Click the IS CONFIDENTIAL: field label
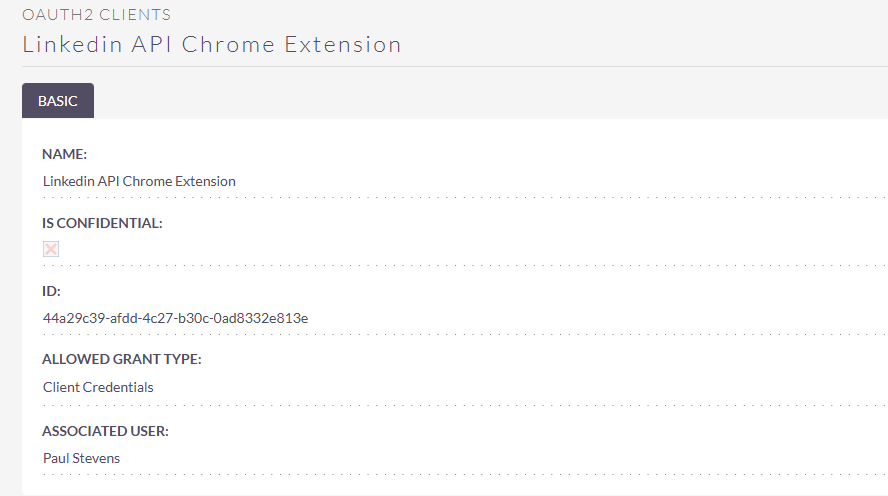 [102, 223]
